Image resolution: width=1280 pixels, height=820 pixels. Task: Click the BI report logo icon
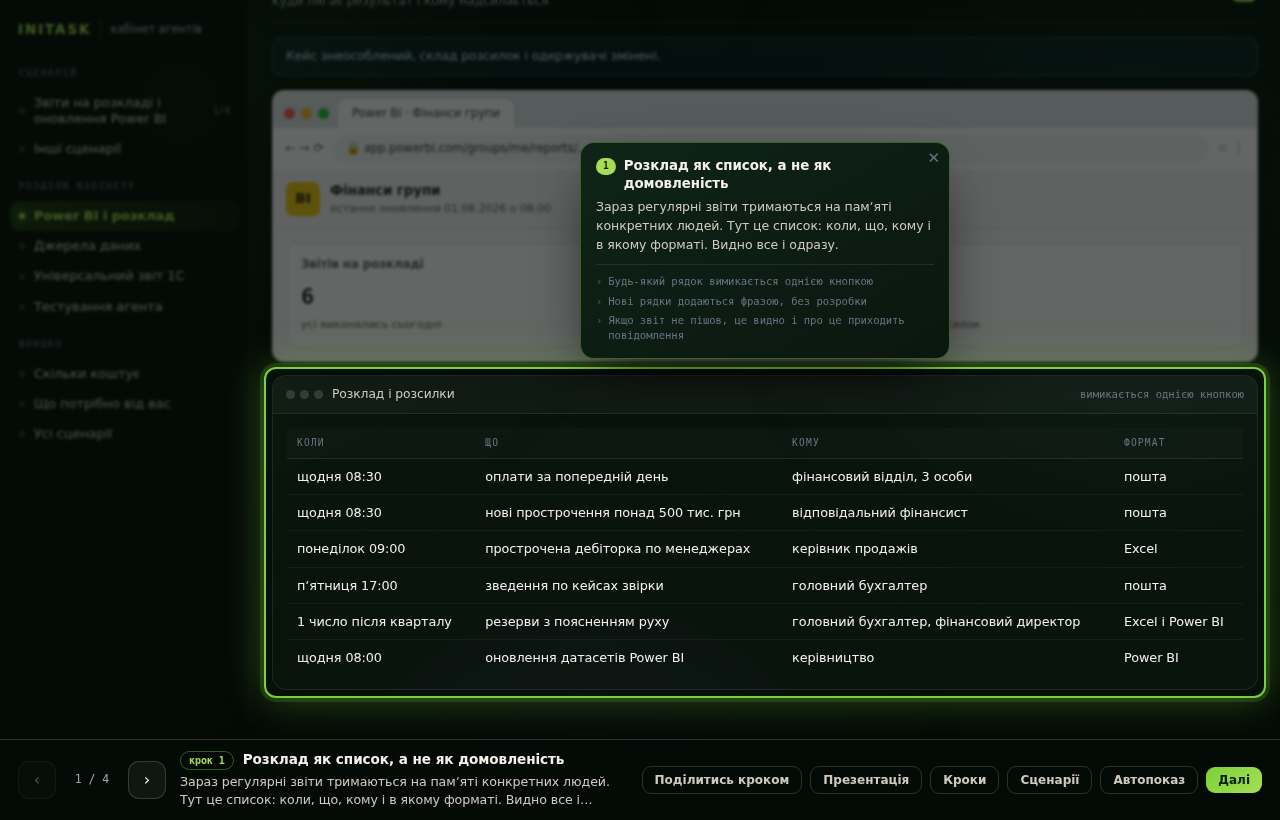[x=303, y=198]
